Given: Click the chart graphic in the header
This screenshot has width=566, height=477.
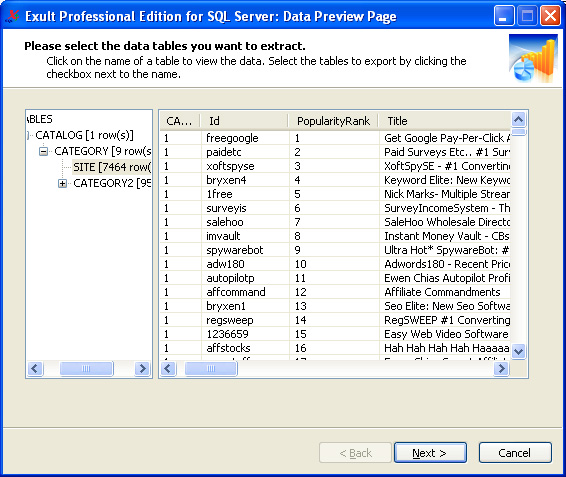Looking at the screenshot, I should pos(533,58).
